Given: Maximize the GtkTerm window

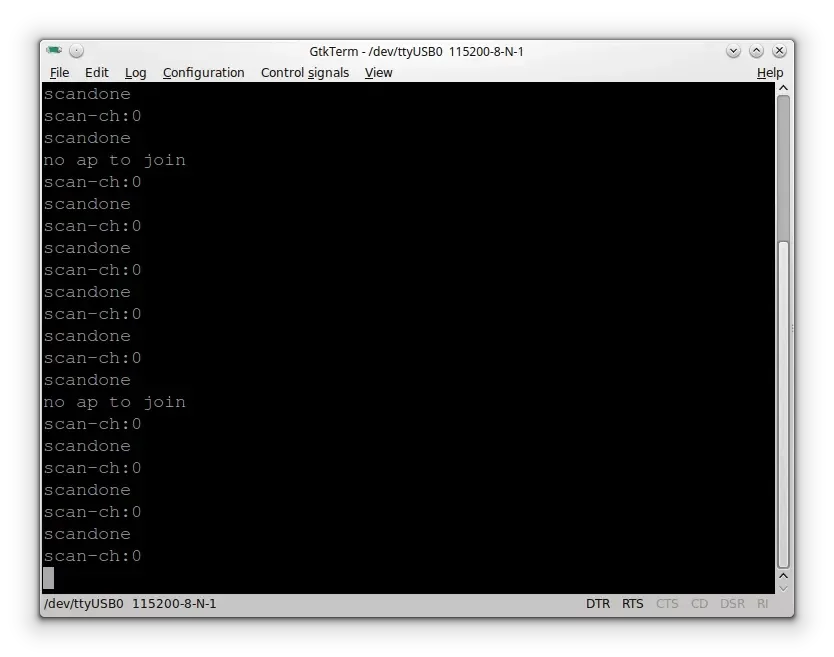Looking at the screenshot, I should [x=756, y=51].
